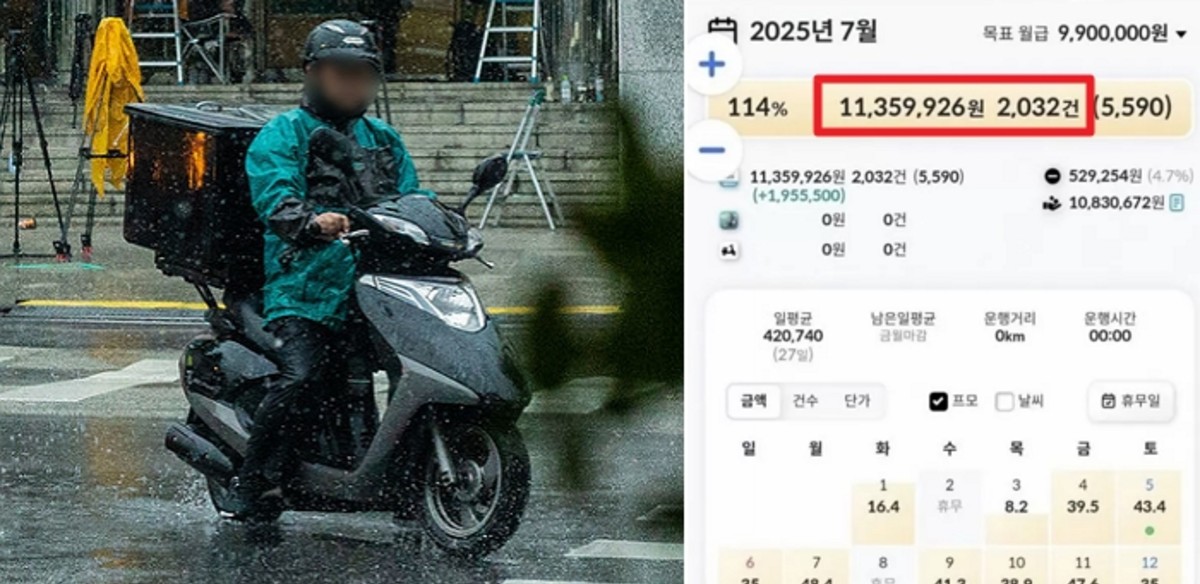1200x584 pixels.
Task: Click the black minus deduction icon
Action: pyautogui.click(x=1051, y=176)
